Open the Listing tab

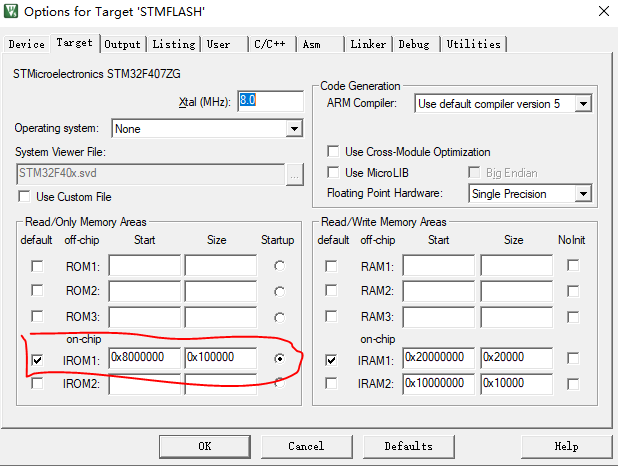pos(174,44)
